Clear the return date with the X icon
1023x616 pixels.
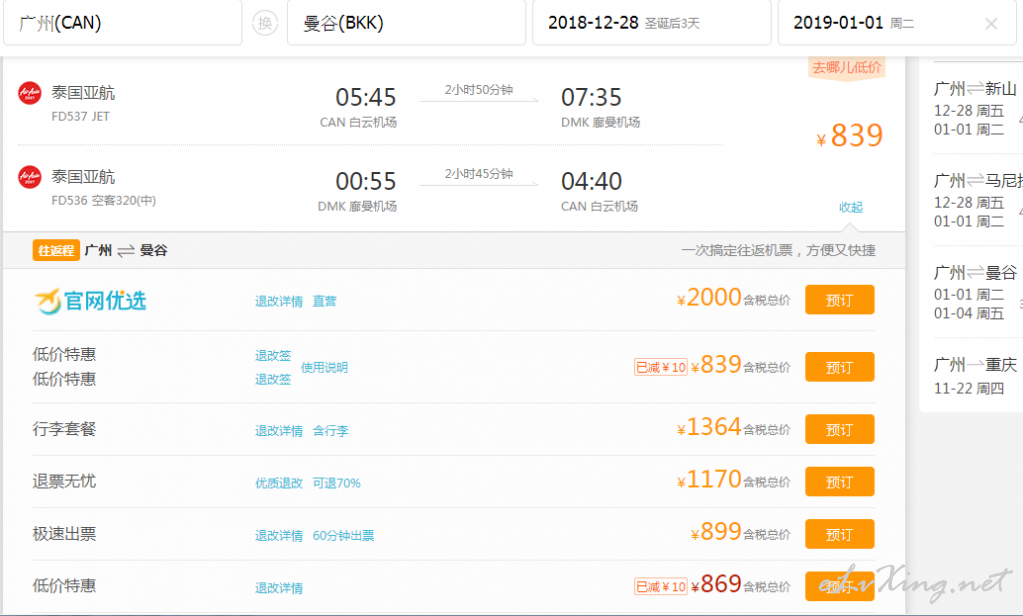[991, 24]
